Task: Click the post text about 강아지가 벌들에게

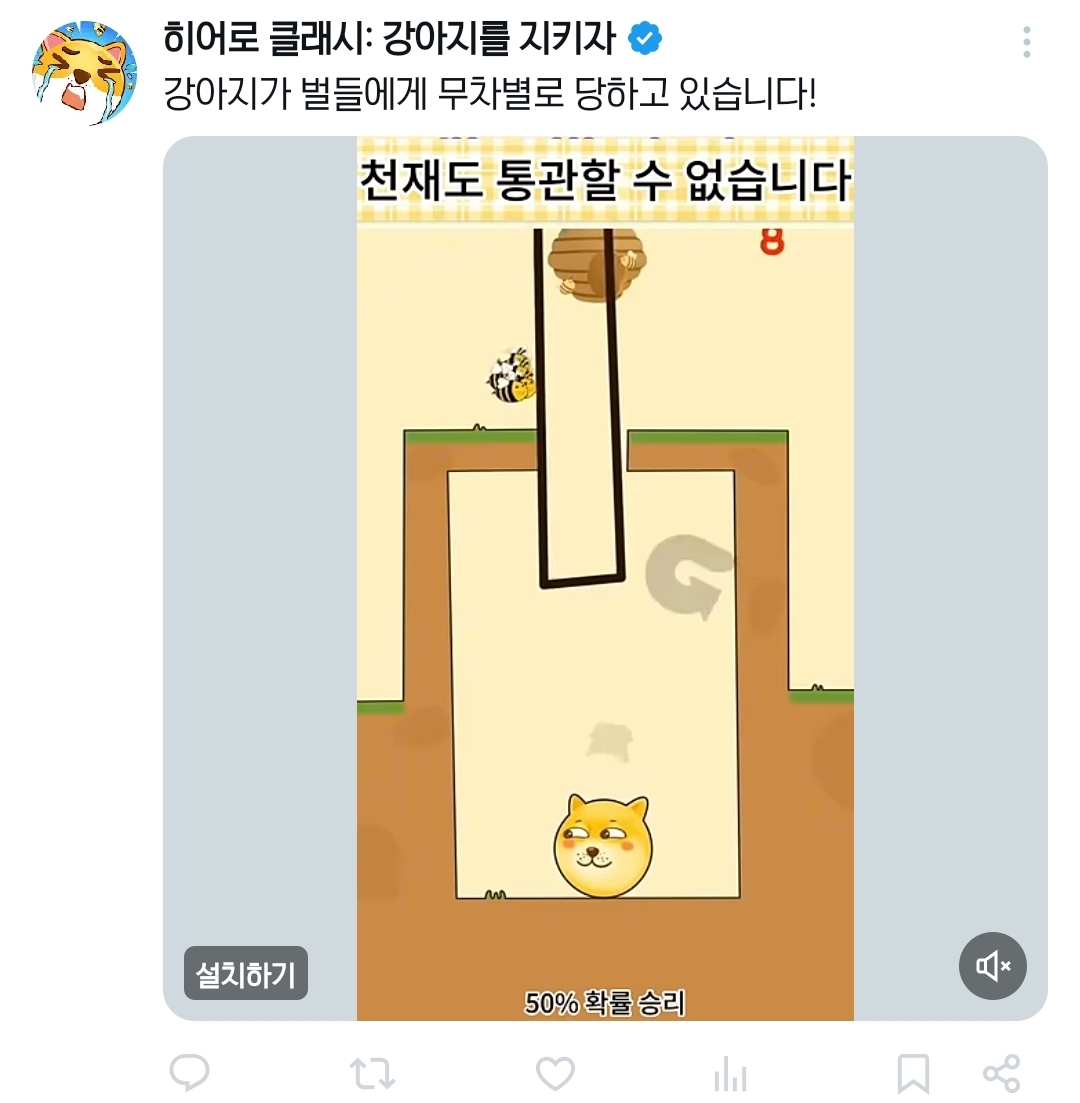Action: [490, 94]
